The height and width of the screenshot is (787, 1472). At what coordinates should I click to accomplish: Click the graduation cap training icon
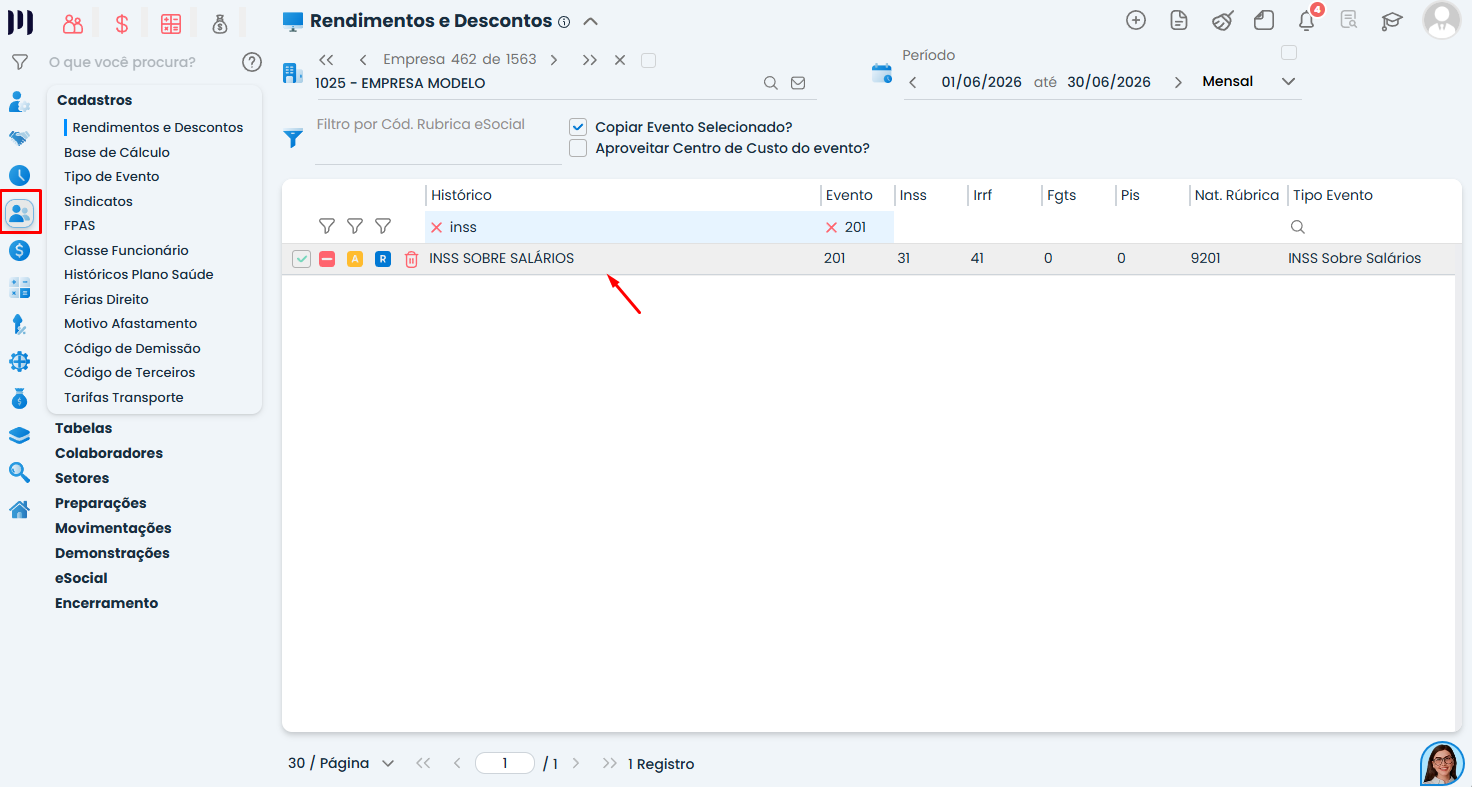click(x=1392, y=20)
